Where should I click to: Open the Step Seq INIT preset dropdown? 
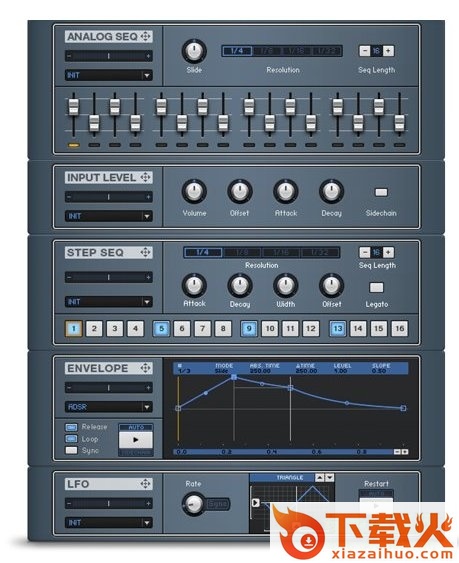(x=108, y=301)
